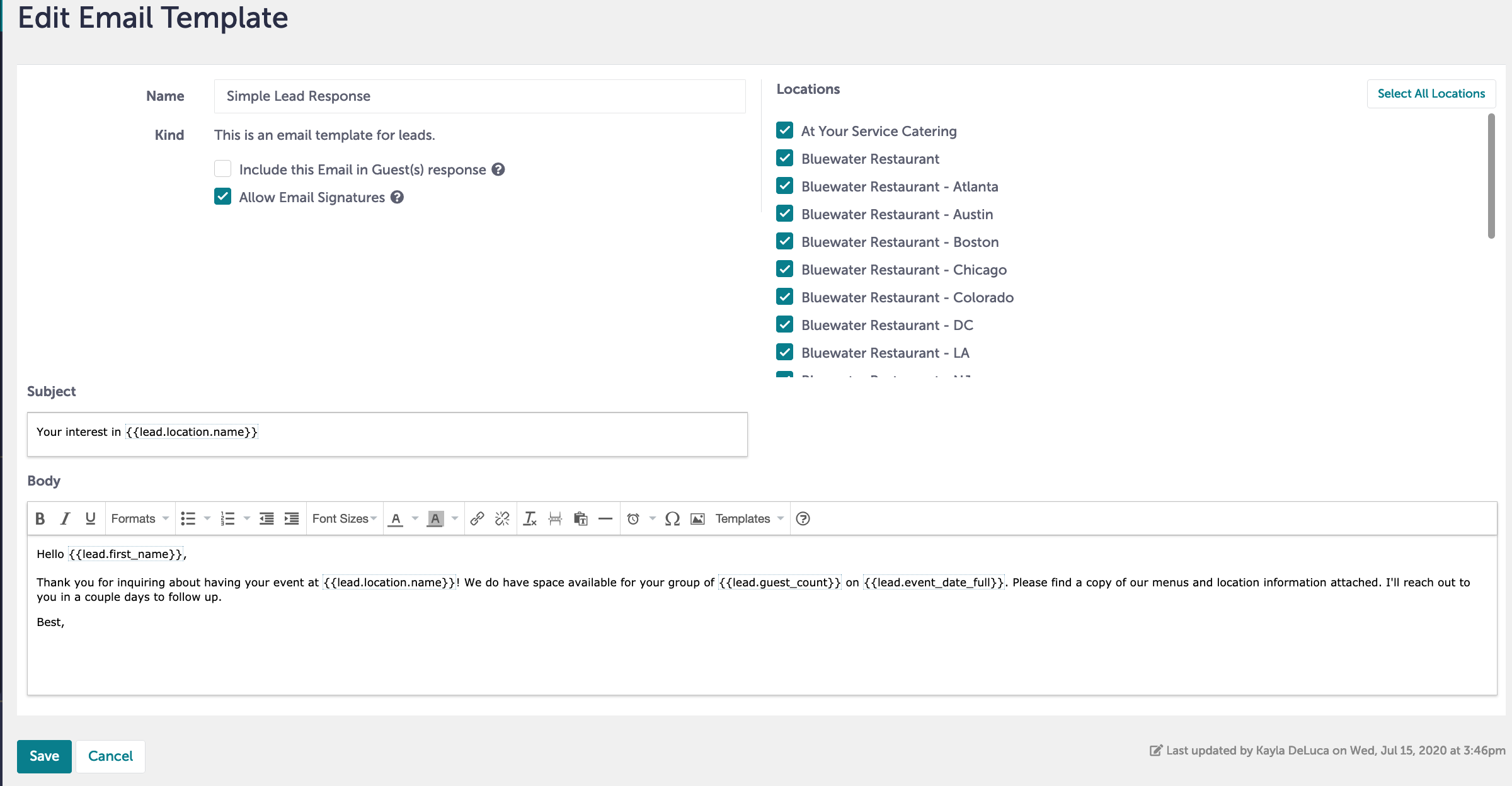Toggle underline formatting in body toolbar
Image resolution: width=1512 pixels, height=786 pixels.
coord(90,518)
